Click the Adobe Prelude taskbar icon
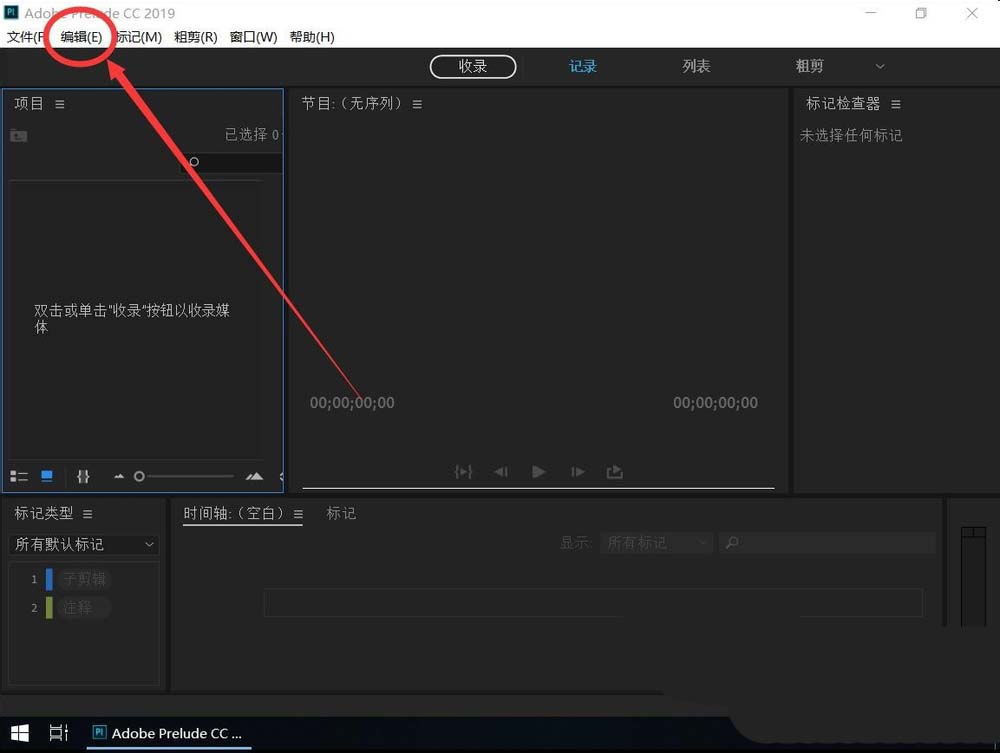 (x=167, y=733)
